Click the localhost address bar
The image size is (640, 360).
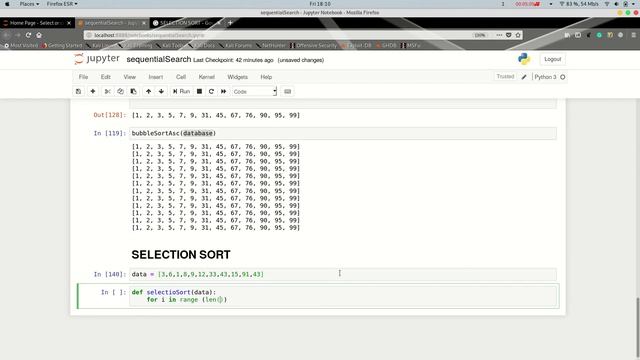point(278,35)
